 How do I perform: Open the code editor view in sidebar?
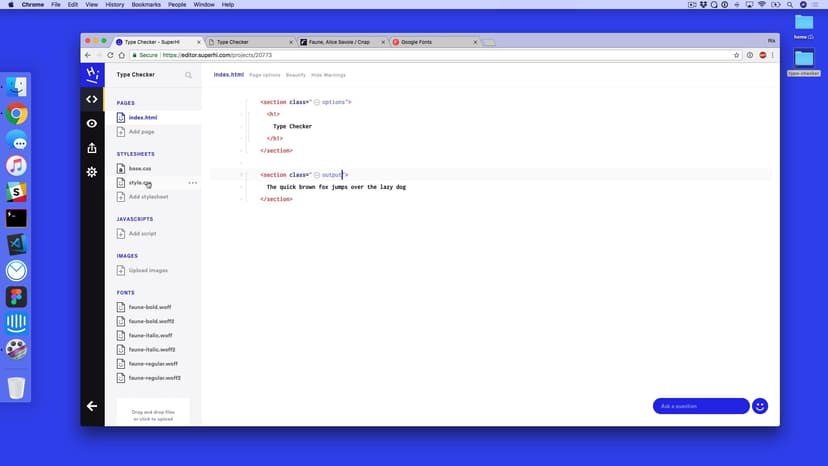[x=92, y=99]
